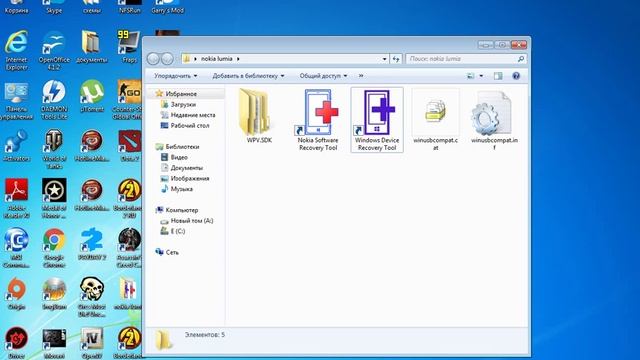640x360 pixels.
Task: Refresh the nokia lumia folder view
Action: pyautogui.click(x=396, y=59)
